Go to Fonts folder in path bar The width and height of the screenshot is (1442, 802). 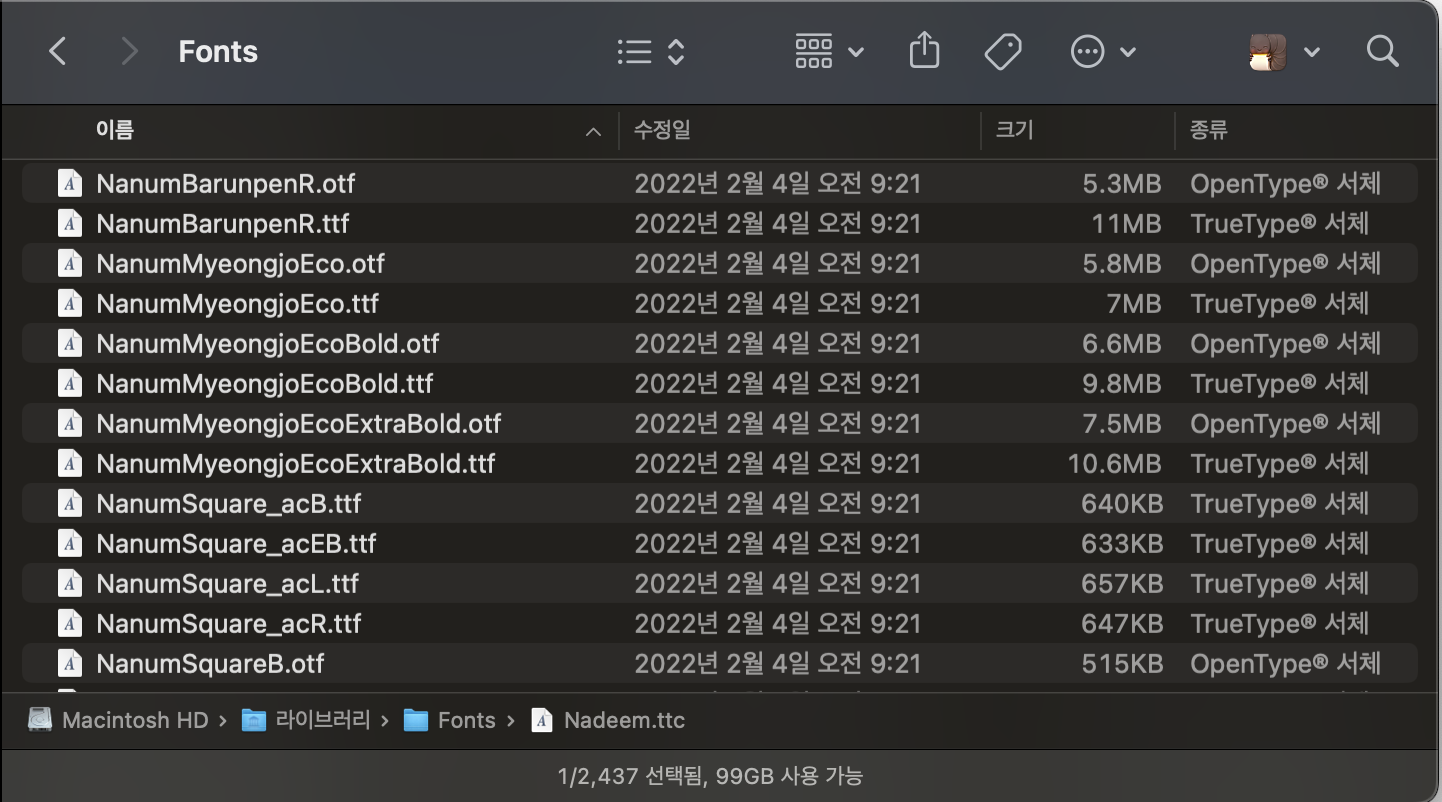click(x=467, y=720)
